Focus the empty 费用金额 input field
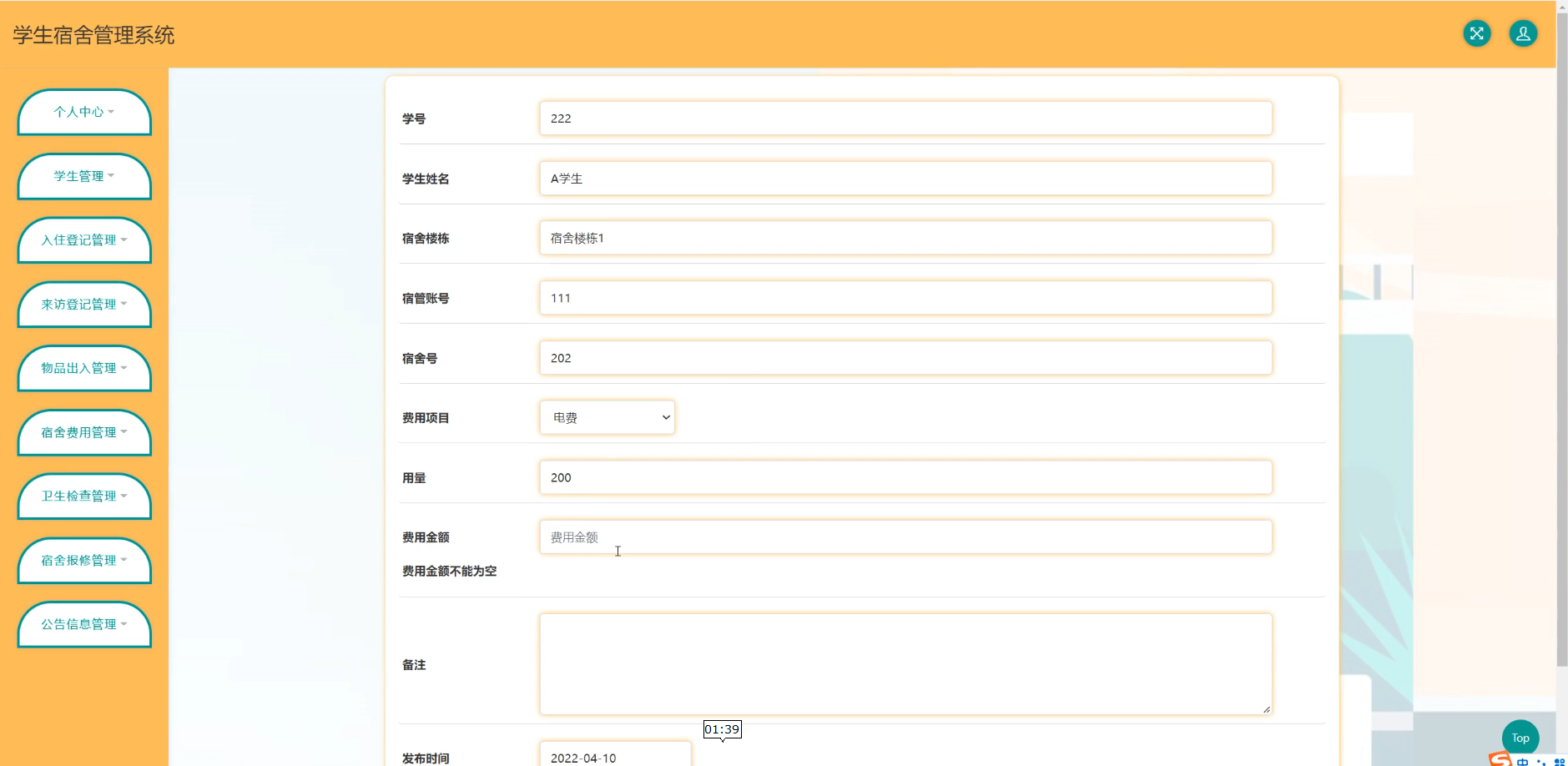The height and width of the screenshot is (766, 1568). coord(905,537)
